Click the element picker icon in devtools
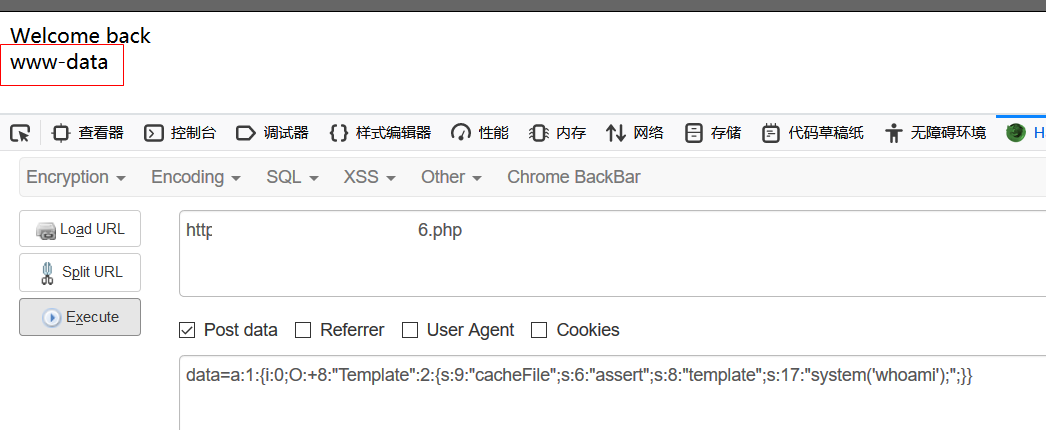Viewport: 1046px width, 430px height. coord(20,133)
